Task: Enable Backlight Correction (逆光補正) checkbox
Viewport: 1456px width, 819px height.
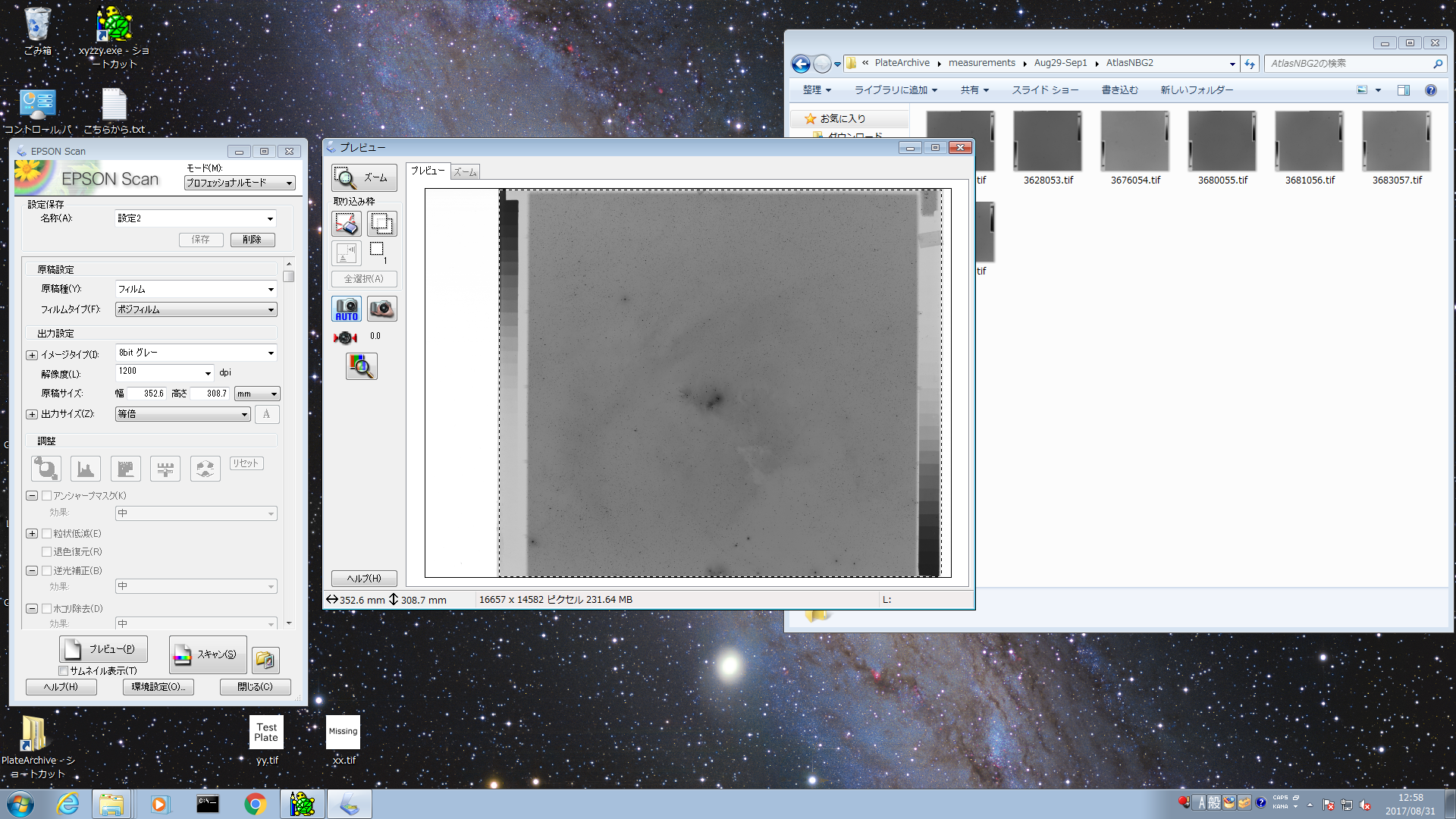Action: click(x=47, y=570)
